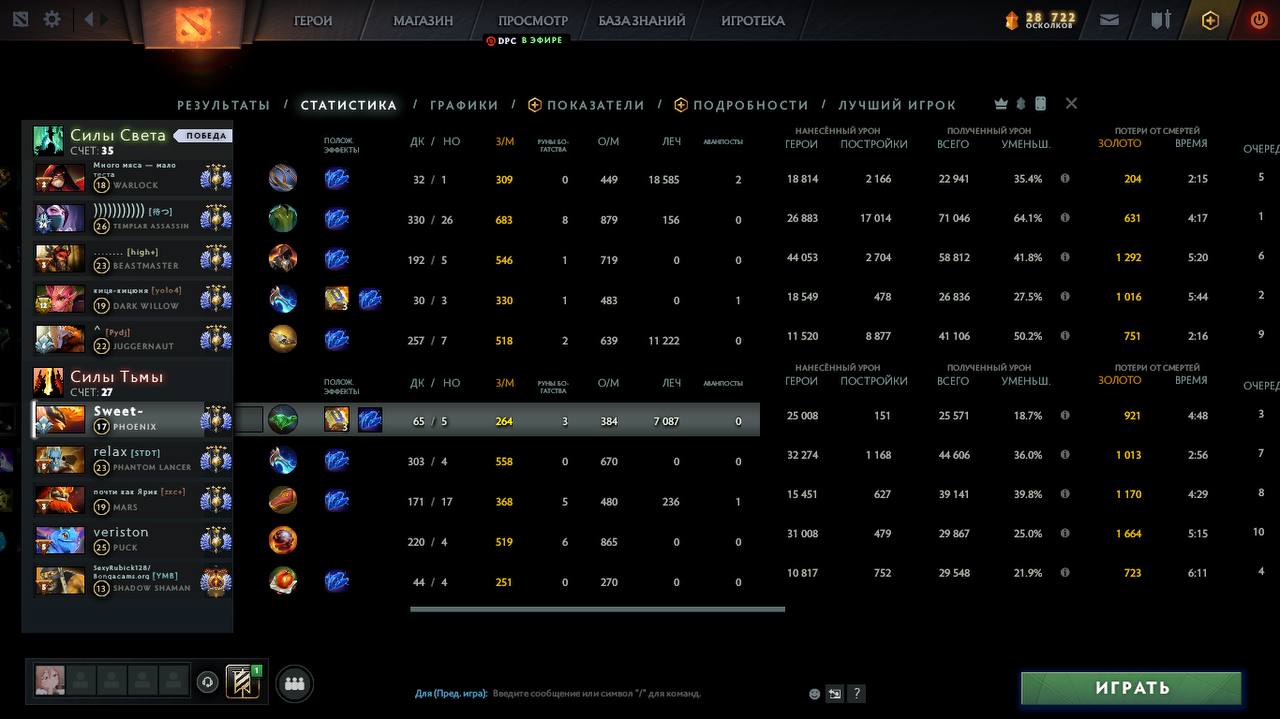Click the info icon in Puck's damage row
Screen dimensions: 1280x719
pyautogui.click(x=1065, y=534)
